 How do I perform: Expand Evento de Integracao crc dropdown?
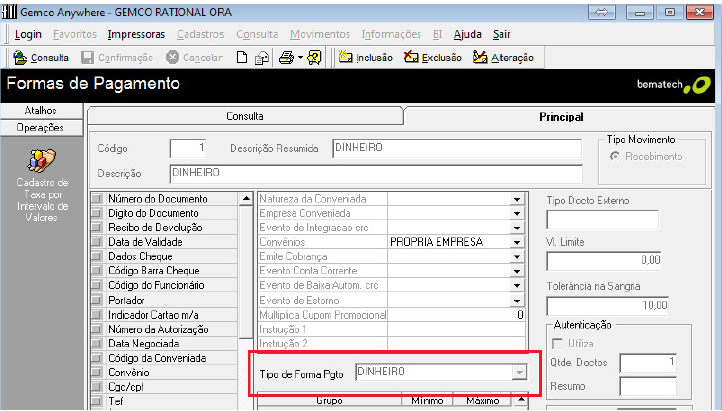[x=517, y=227]
